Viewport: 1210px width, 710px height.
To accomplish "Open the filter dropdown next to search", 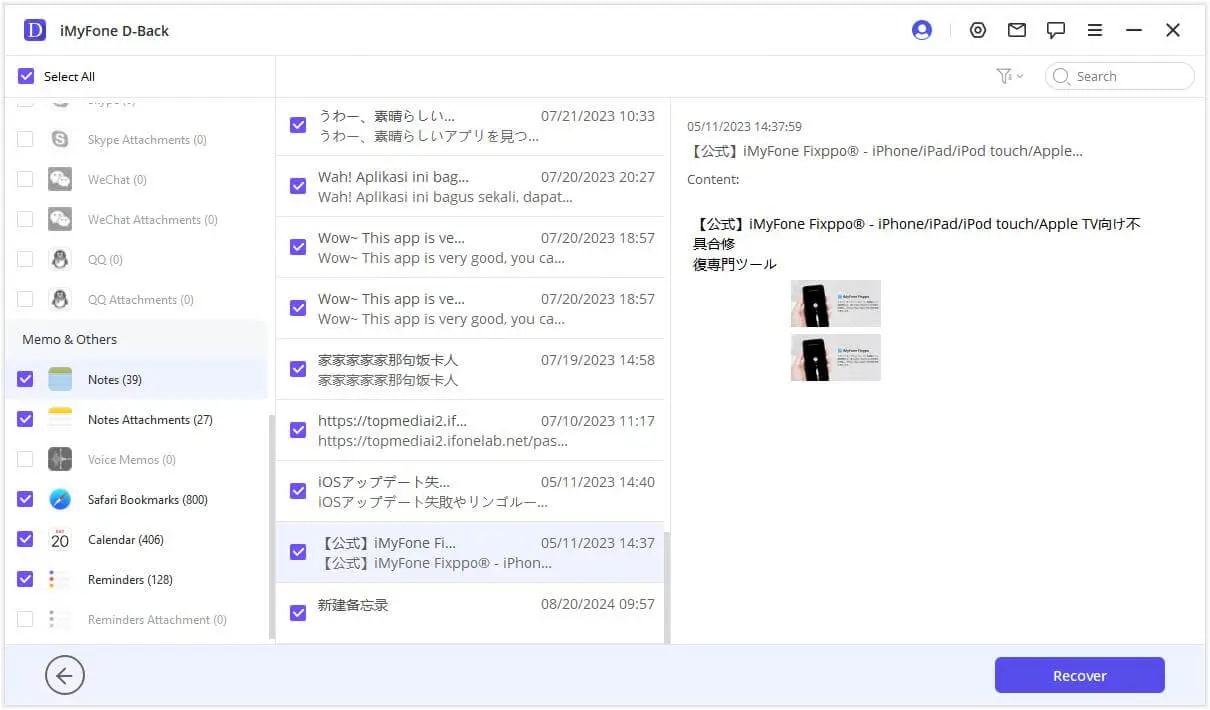I will click(x=1009, y=76).
